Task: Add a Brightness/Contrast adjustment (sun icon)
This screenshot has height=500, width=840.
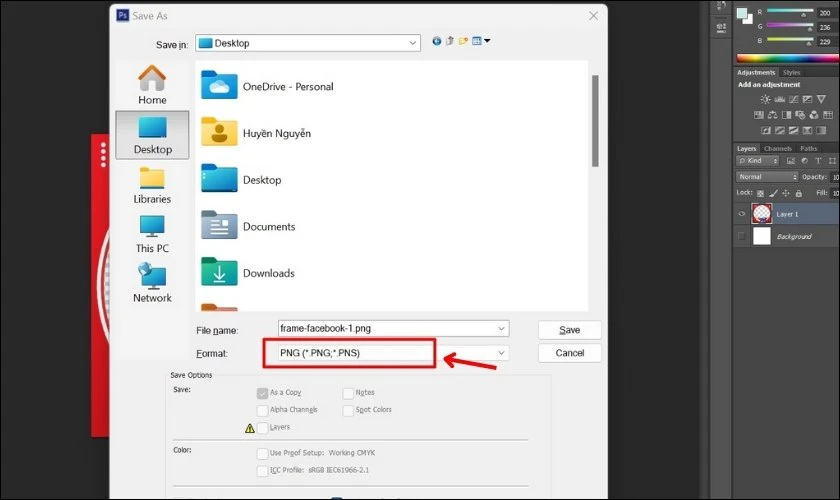Action: coord(765,99)
